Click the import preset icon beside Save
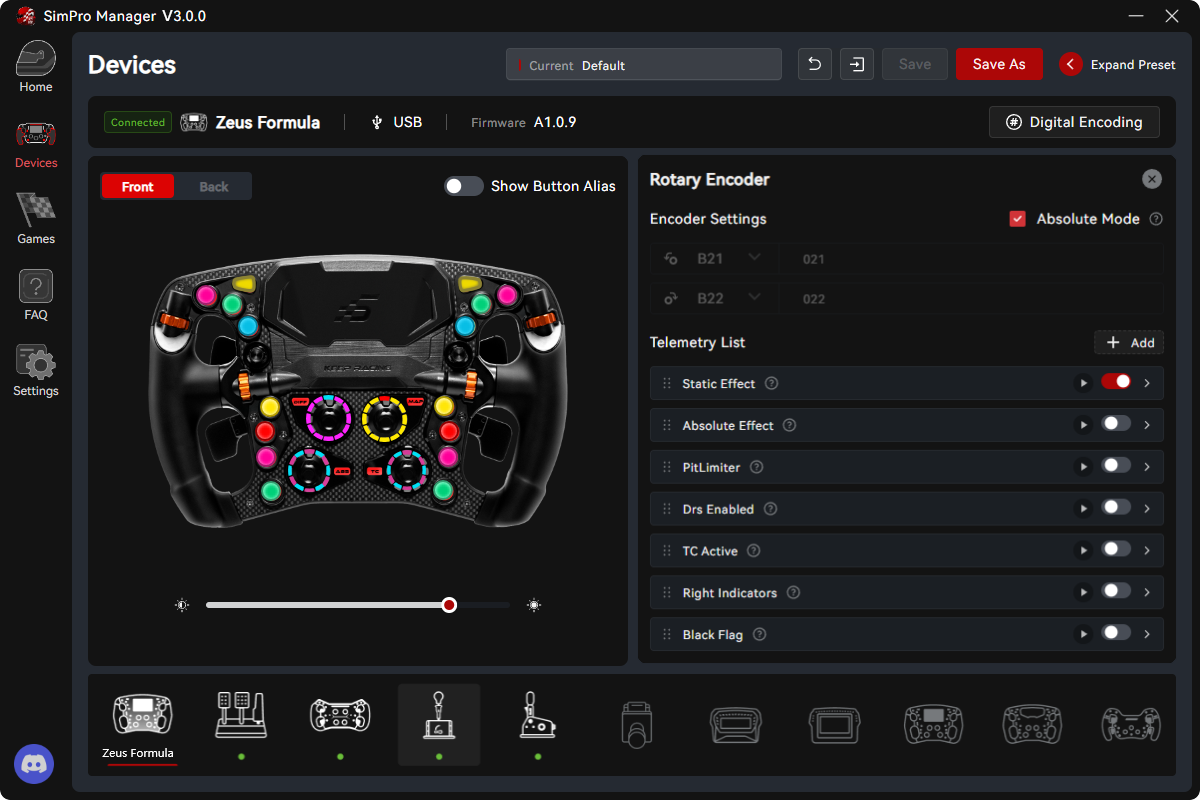Image resolution: width=1200 pixels, height=800 pixels. (857, 64)
